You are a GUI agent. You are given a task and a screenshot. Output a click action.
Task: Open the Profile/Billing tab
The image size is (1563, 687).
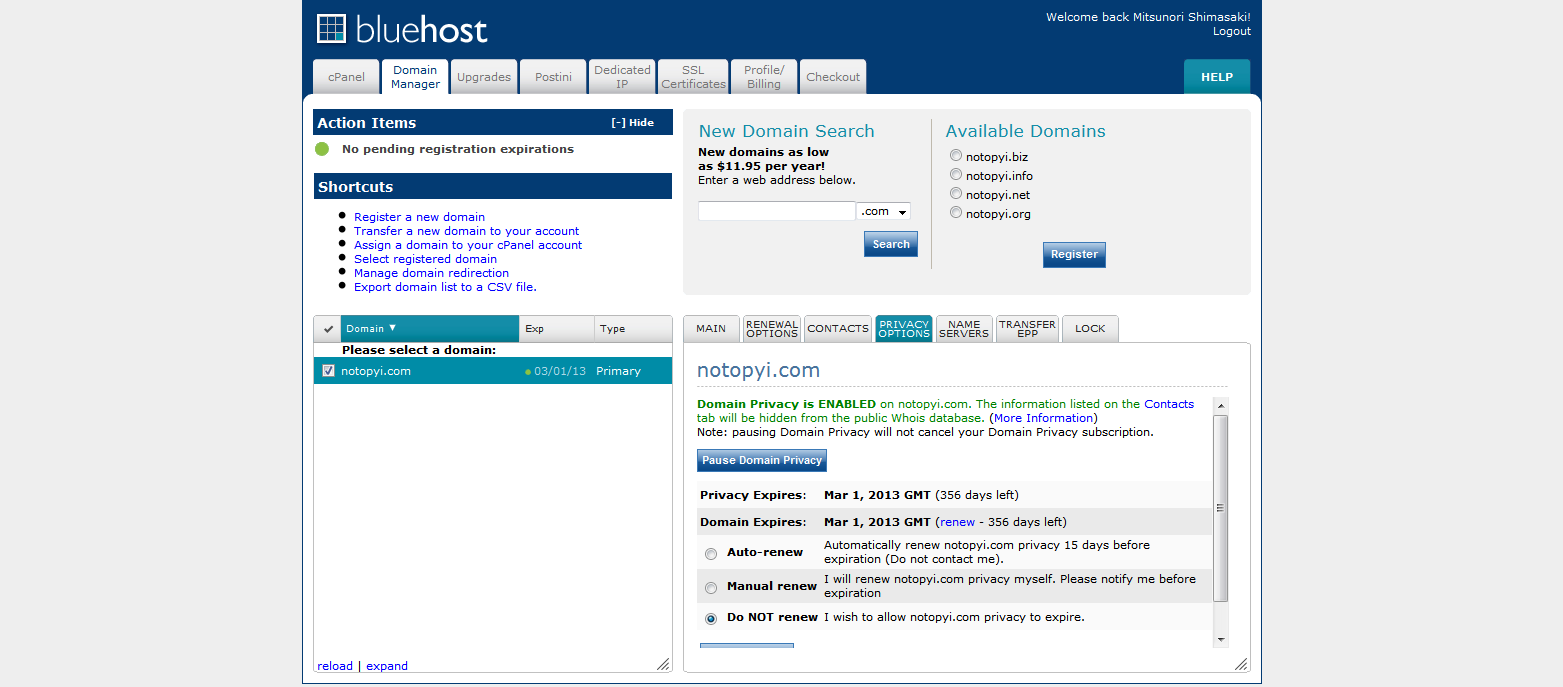click(764, 77)
